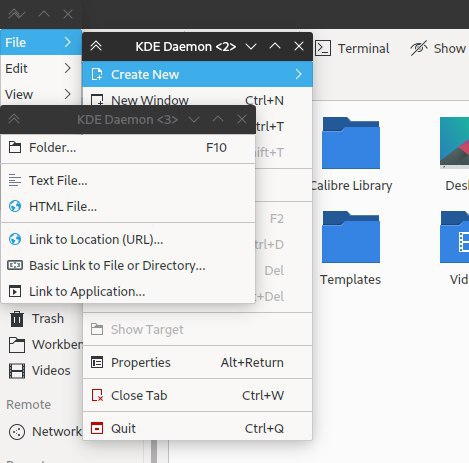Quit via the File menu
Viewport: 469px width, 463px height.
[197, 428]
